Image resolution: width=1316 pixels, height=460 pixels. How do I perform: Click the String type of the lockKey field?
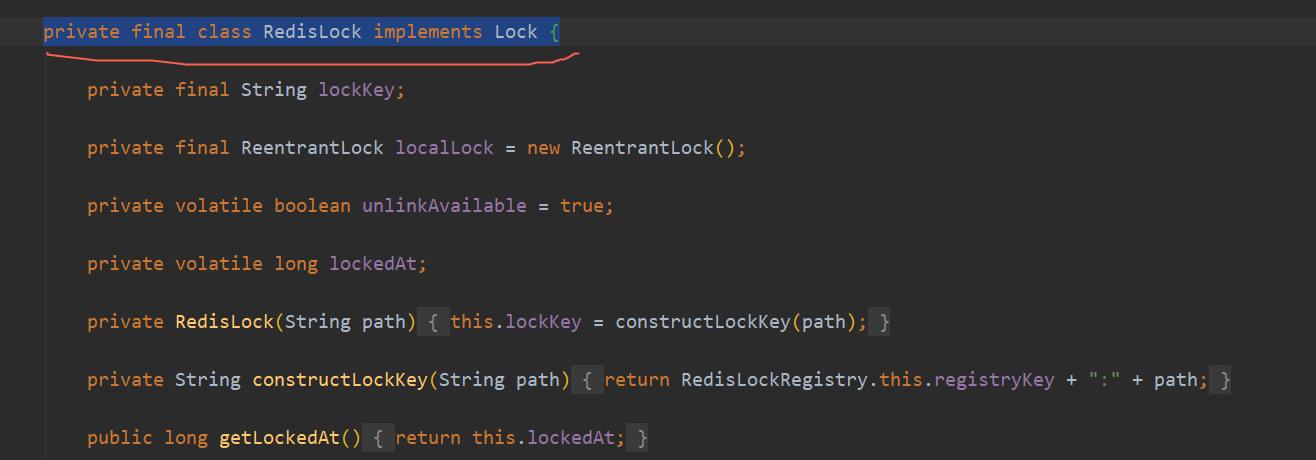click(x=274, y=90)
